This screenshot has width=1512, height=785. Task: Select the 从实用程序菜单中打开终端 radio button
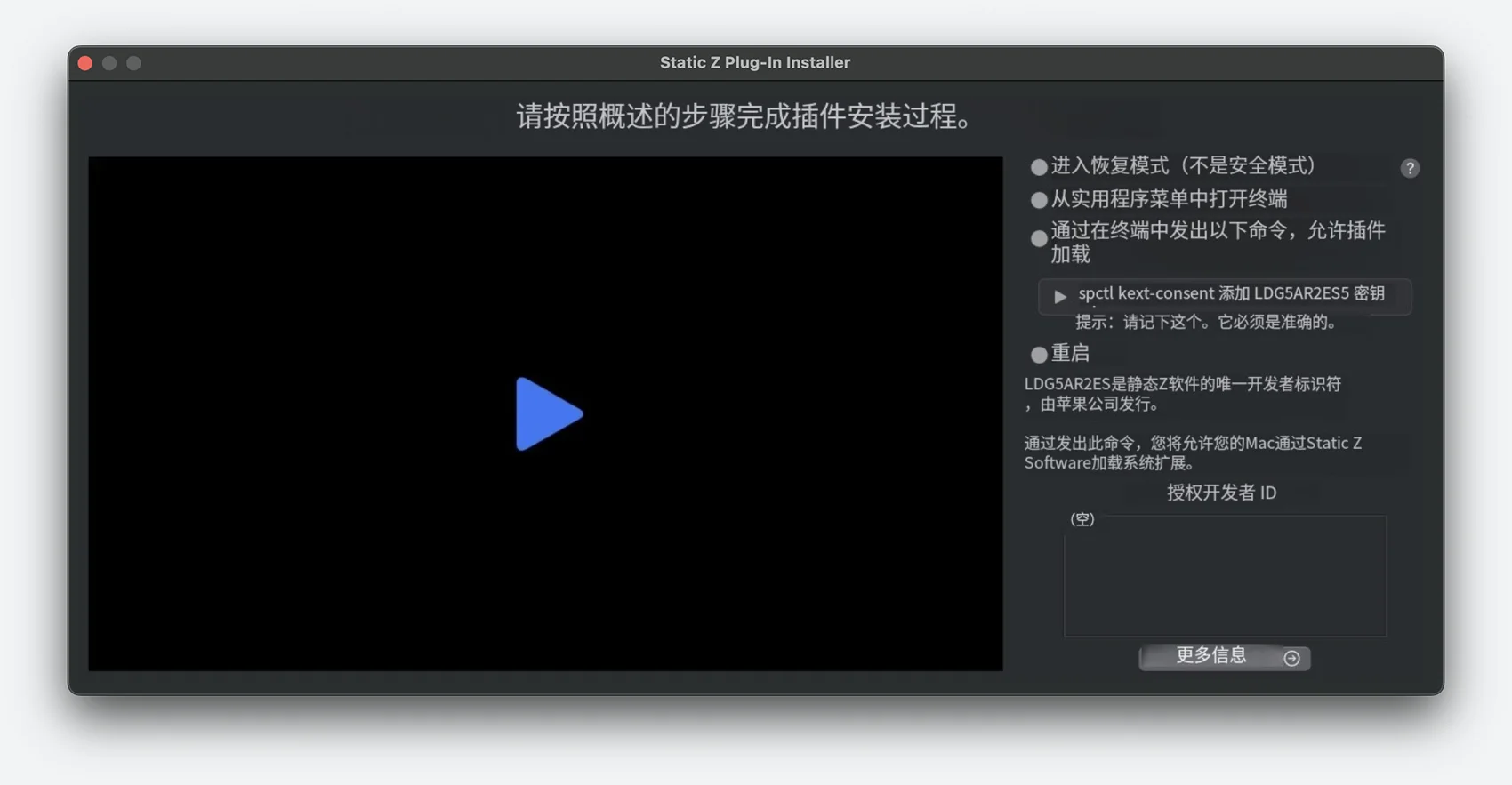(x=1038, y=200)
